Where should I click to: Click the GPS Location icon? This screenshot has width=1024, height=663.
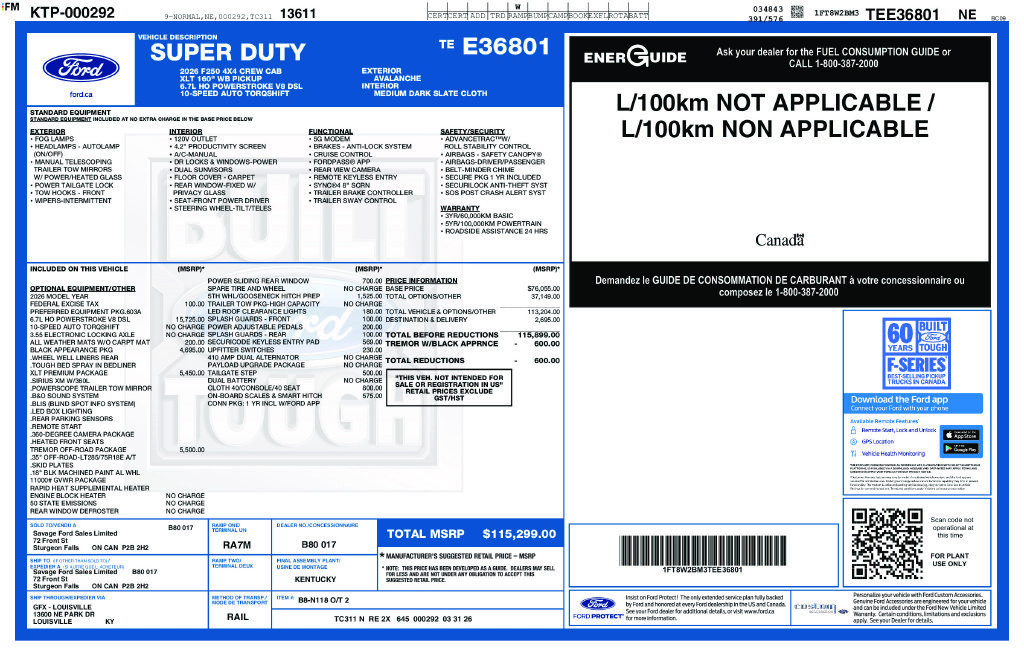(854, 442)
